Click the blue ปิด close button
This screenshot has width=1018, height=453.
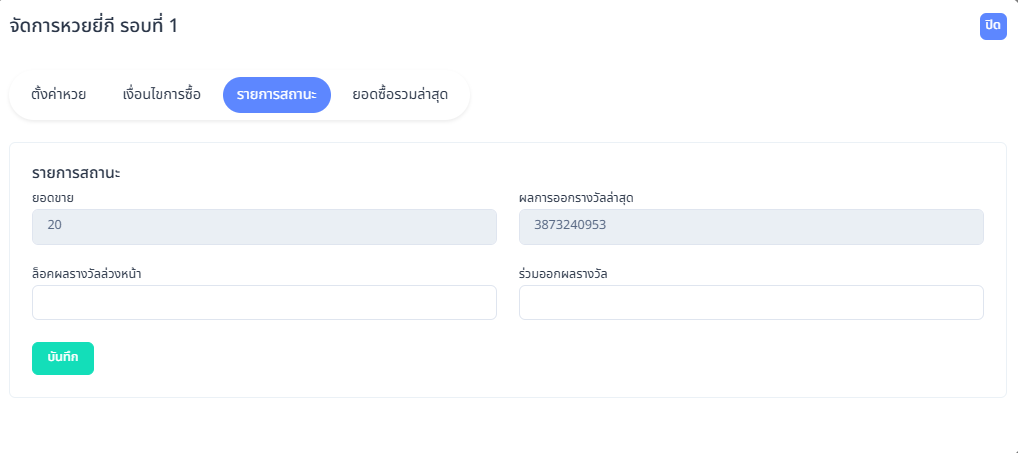click(x=992, y=26)
